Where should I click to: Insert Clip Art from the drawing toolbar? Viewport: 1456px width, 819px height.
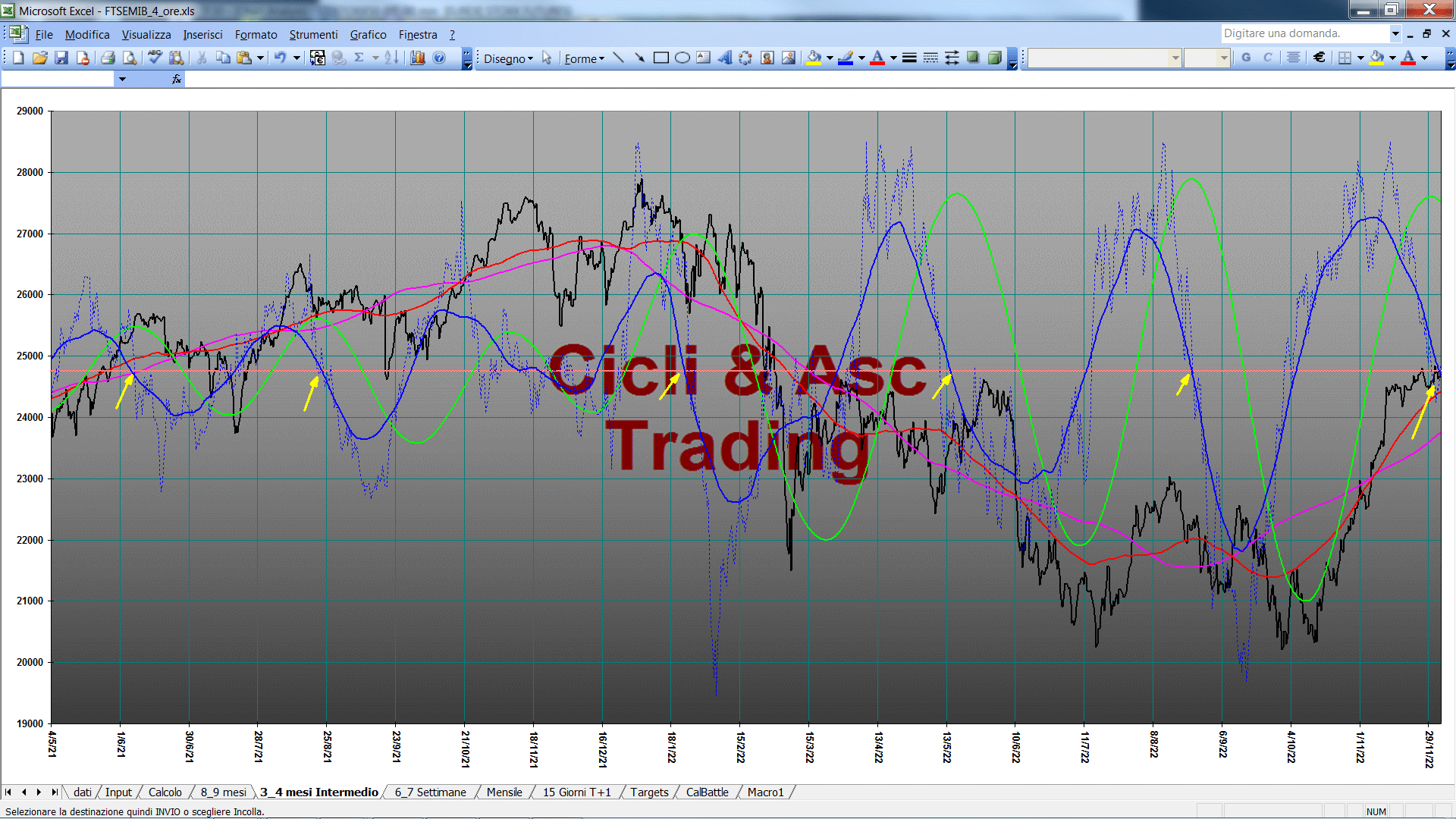coord(767,58)
